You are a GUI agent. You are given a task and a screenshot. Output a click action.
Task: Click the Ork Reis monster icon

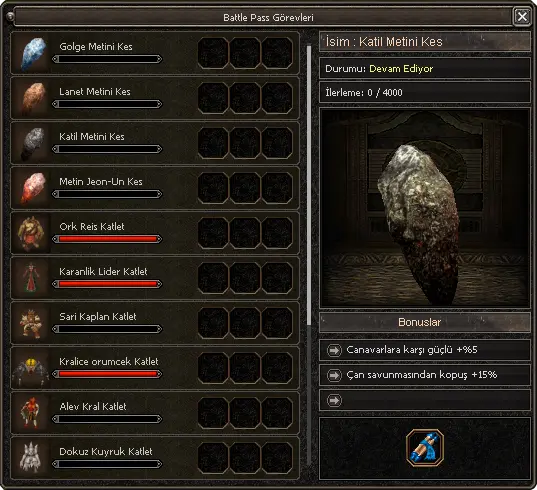click(32, 233)
